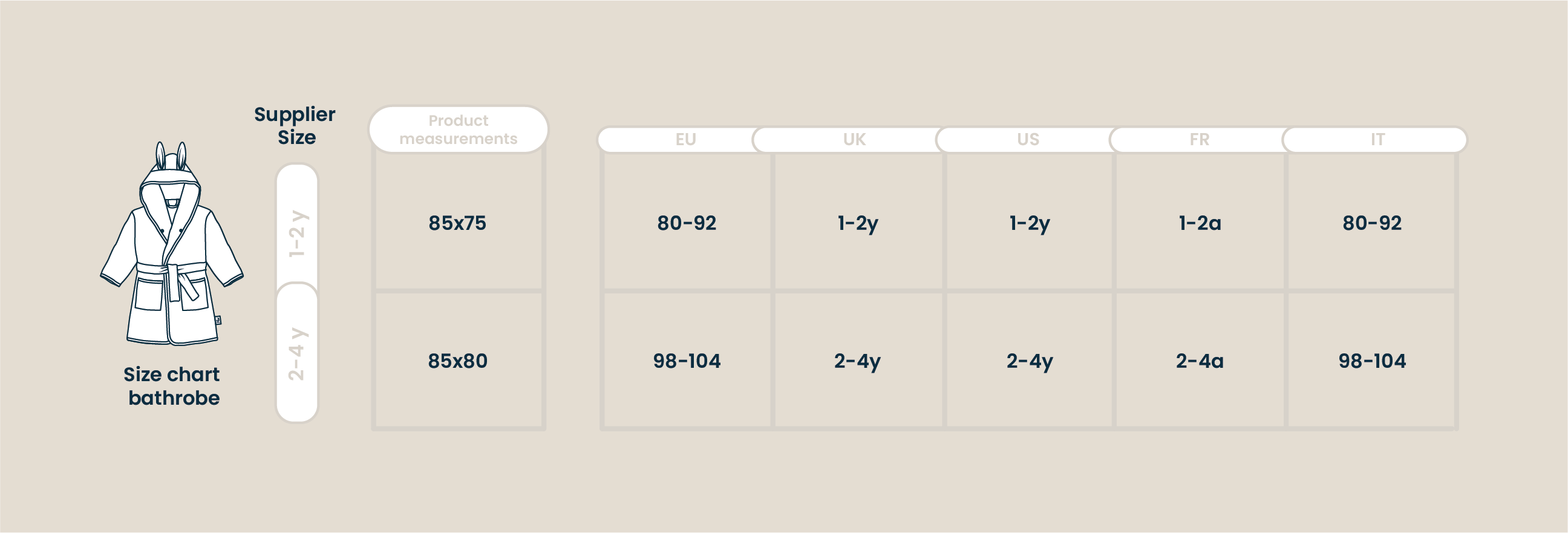Click the IT 98-104 size cell
Screen dimensions: 1568x533
pyautogui.click(x=1372, y=360)
